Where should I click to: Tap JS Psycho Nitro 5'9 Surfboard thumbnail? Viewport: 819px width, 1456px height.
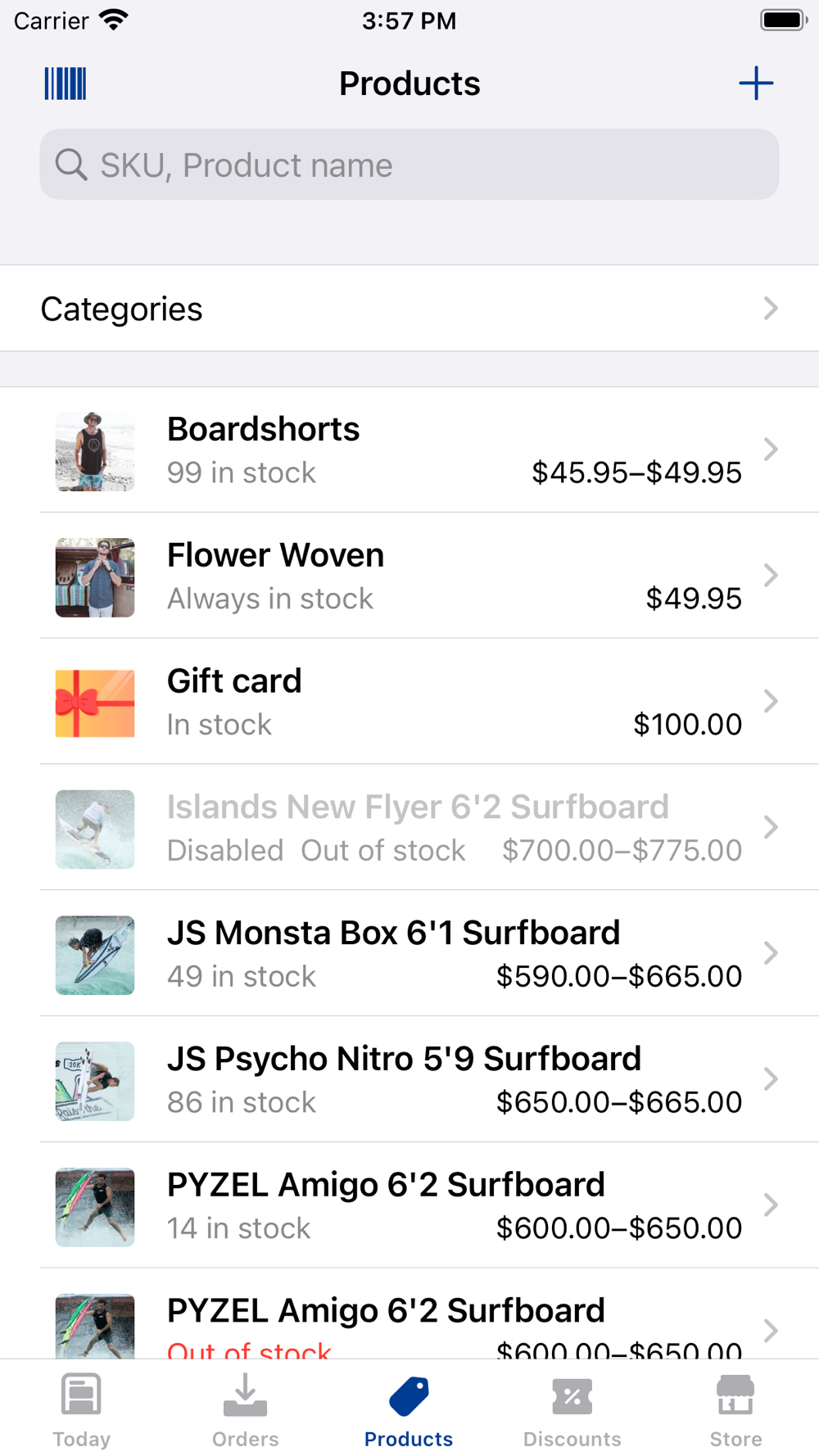pyautogui.click(x=95, y=1081)
